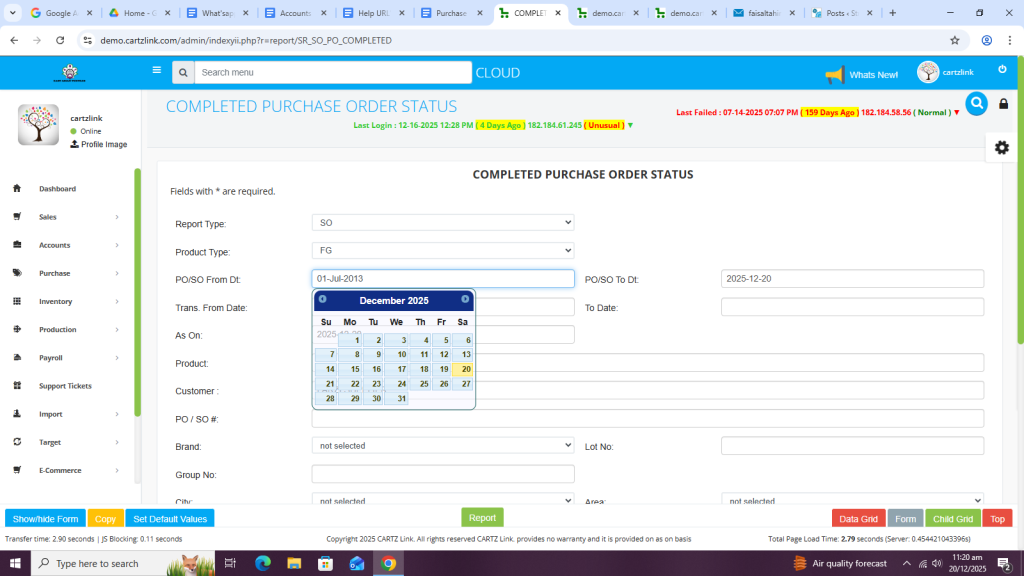The width and height of the screenshot is (1024, 576).
Task: Click the power logout icon
Action: pos(1002,69)
